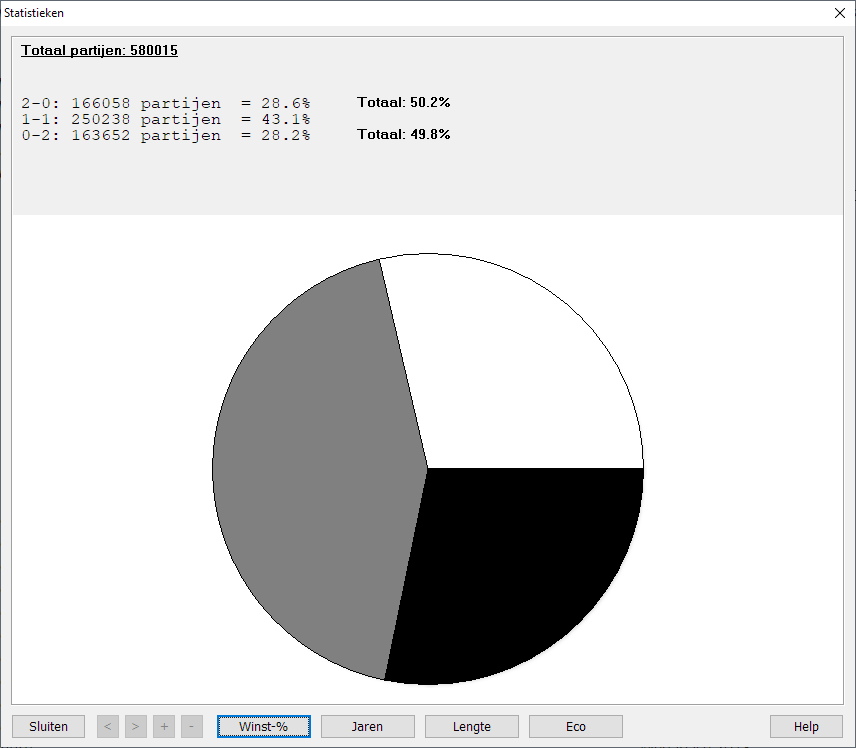Click 'Totaal: 49.8%' text
The width and height of the screenshot is (856, 748).
coord(403,134)
